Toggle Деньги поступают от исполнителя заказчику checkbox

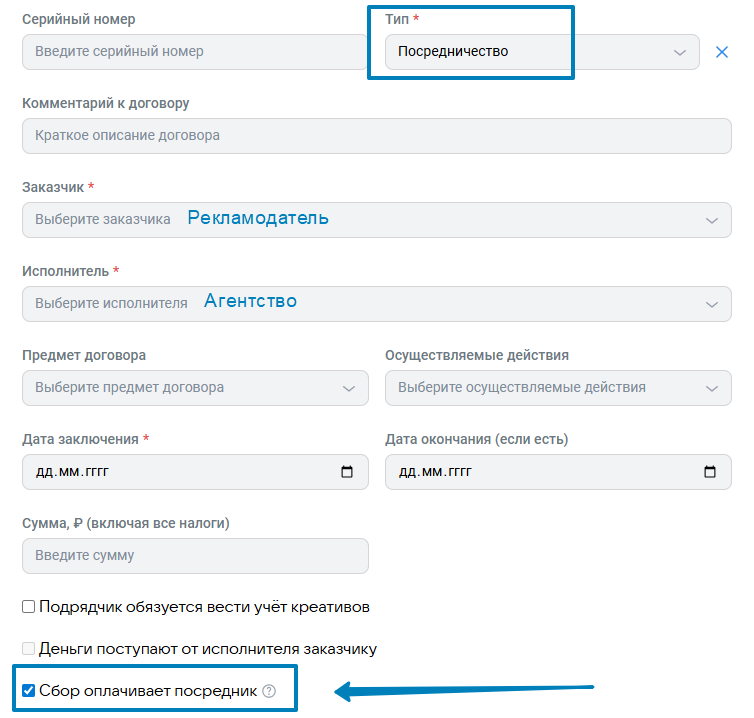tap(28, 648)
